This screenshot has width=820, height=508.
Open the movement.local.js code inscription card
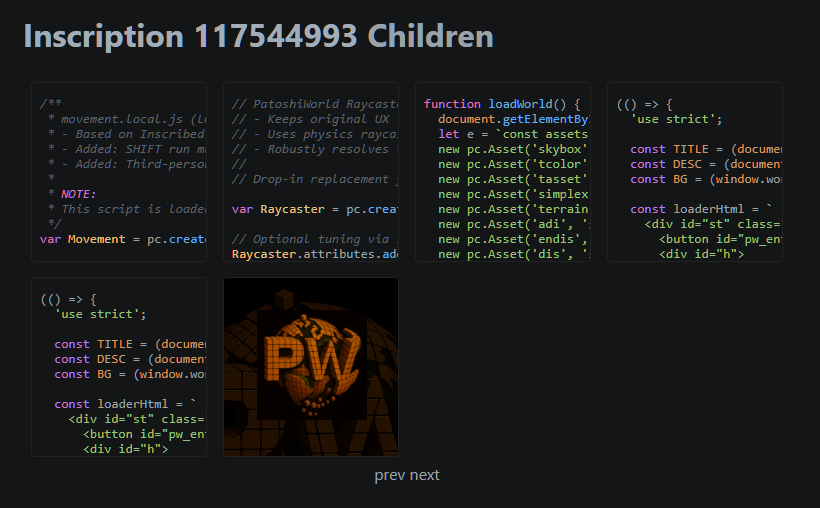click(x=119, y=172)
